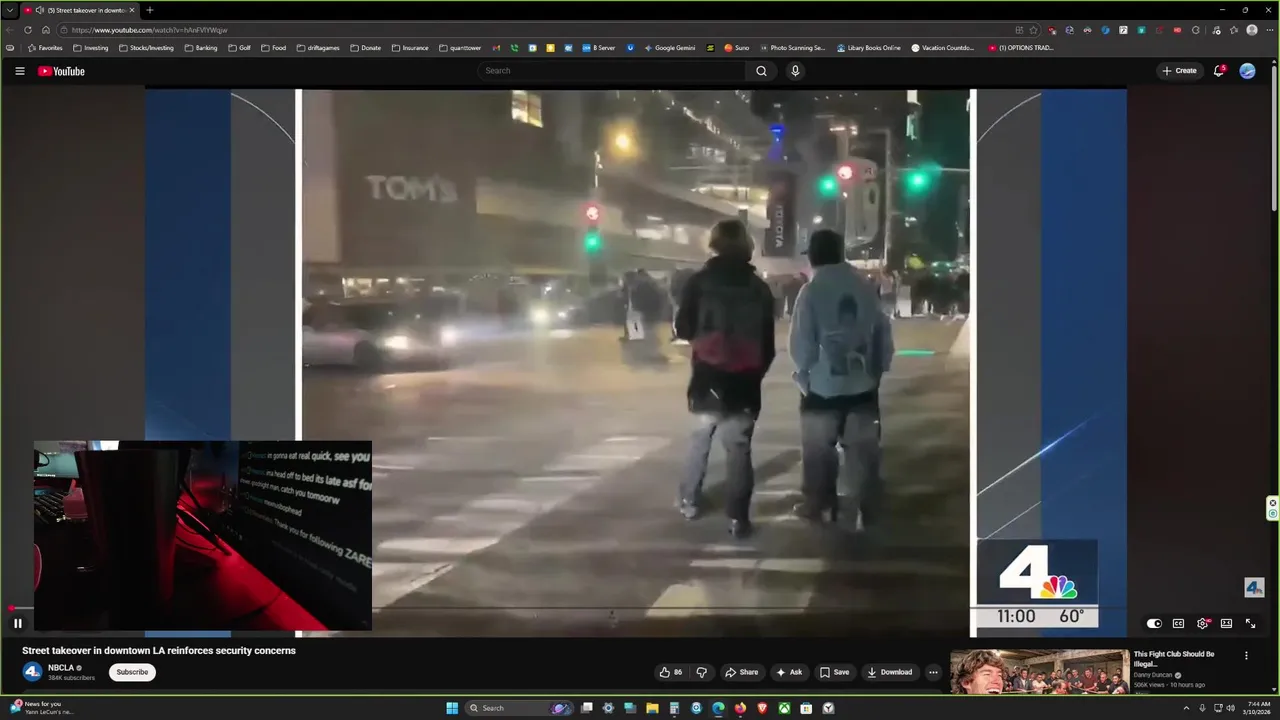This screenshot has height=720, width=1280.
Task: Dislike the video with thumbs-down button
Action: 701,672
